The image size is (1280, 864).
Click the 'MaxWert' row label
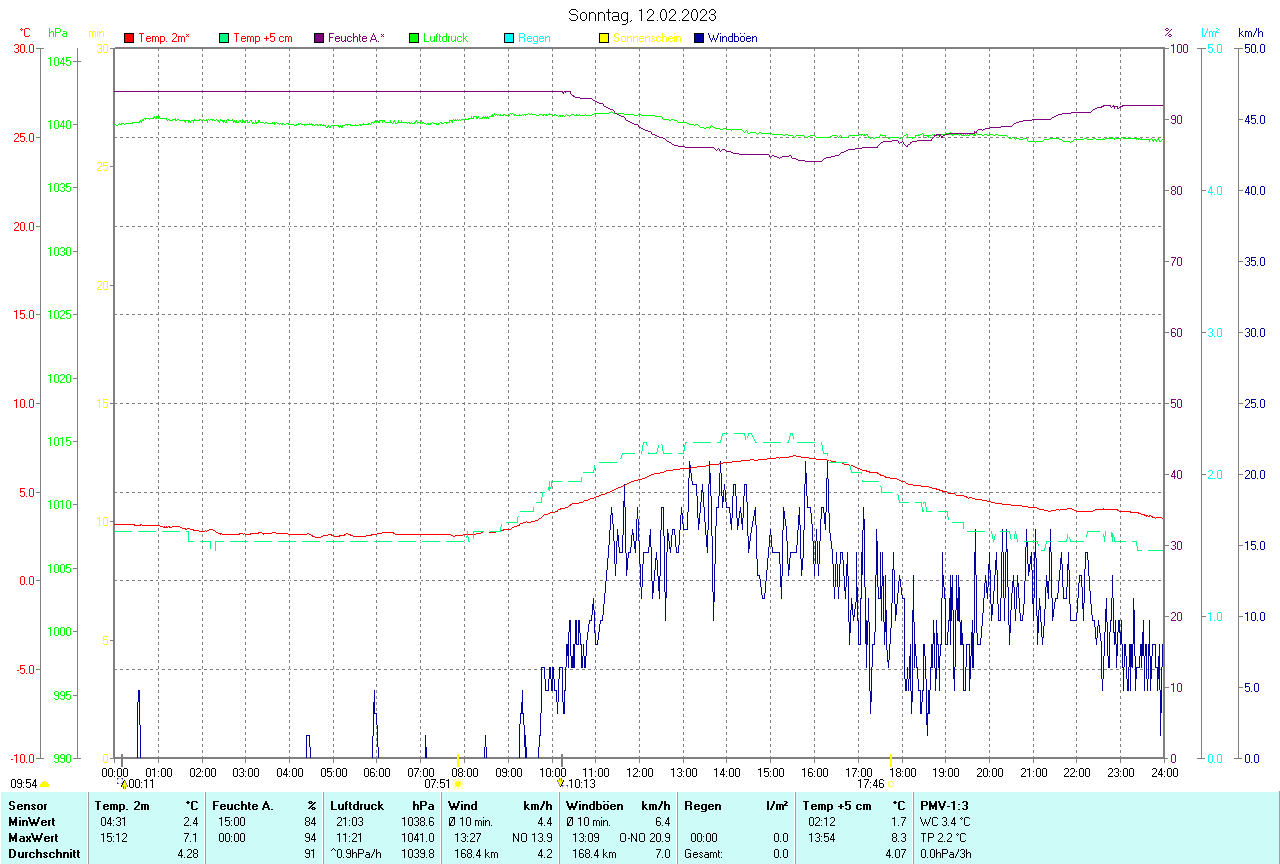tap(33, 838)
